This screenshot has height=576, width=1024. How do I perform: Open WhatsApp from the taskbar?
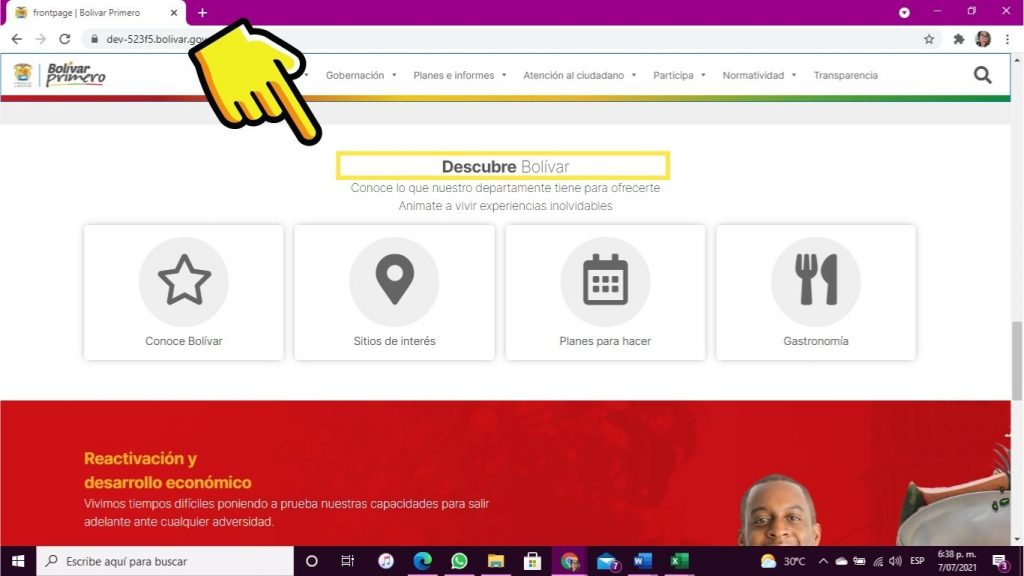pos(459,561)
